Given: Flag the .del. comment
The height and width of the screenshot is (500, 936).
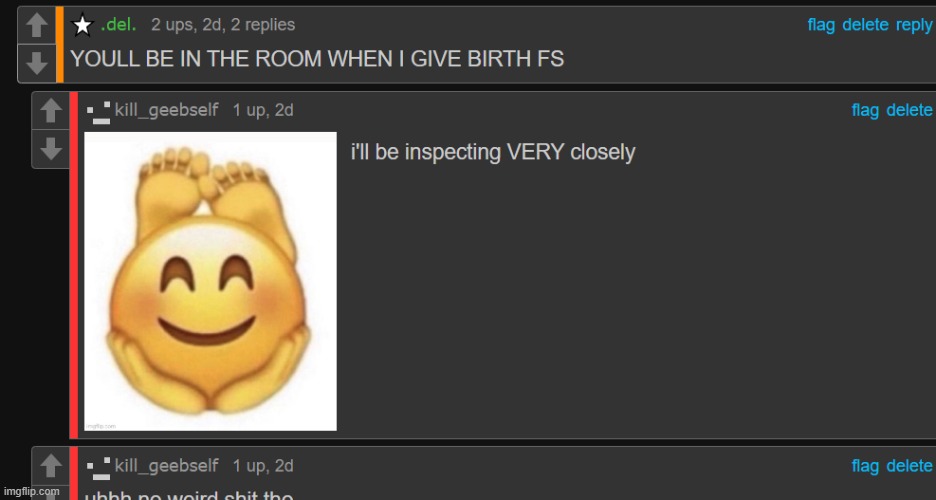Looking at the screenshot, I should click(x=821, y=25).
